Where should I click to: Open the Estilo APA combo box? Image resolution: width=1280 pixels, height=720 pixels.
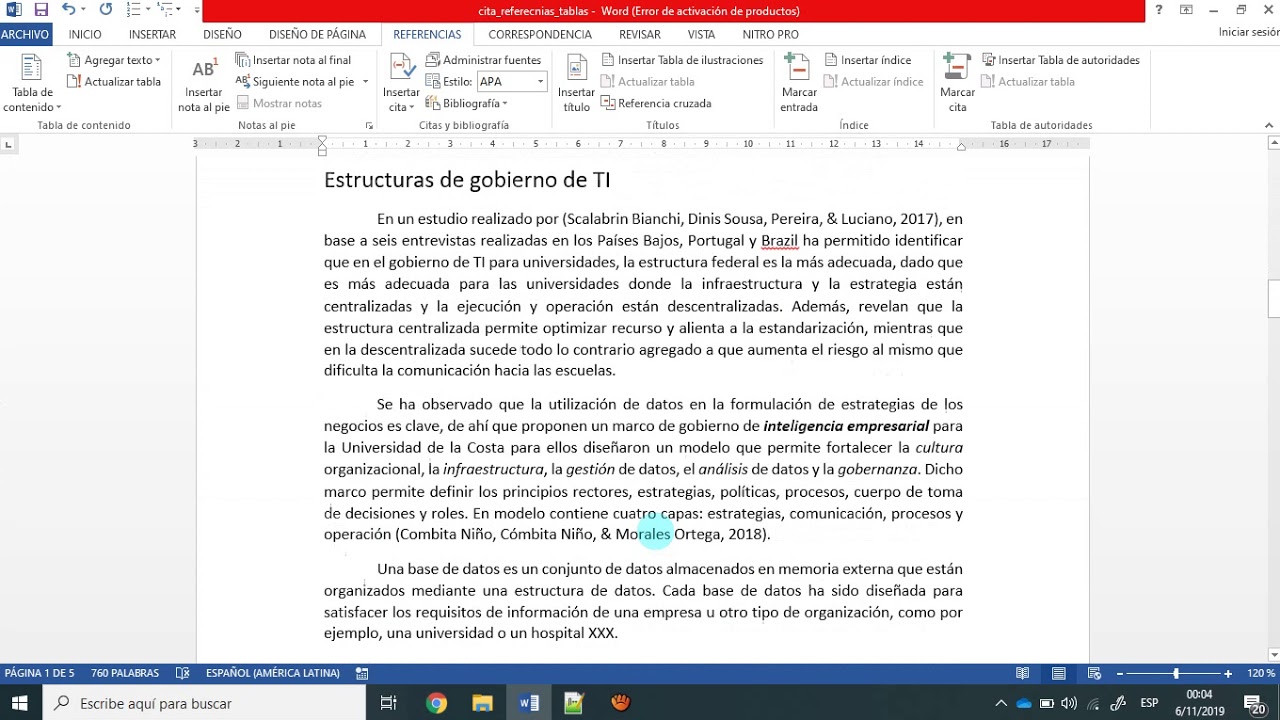tap(511, 82)
